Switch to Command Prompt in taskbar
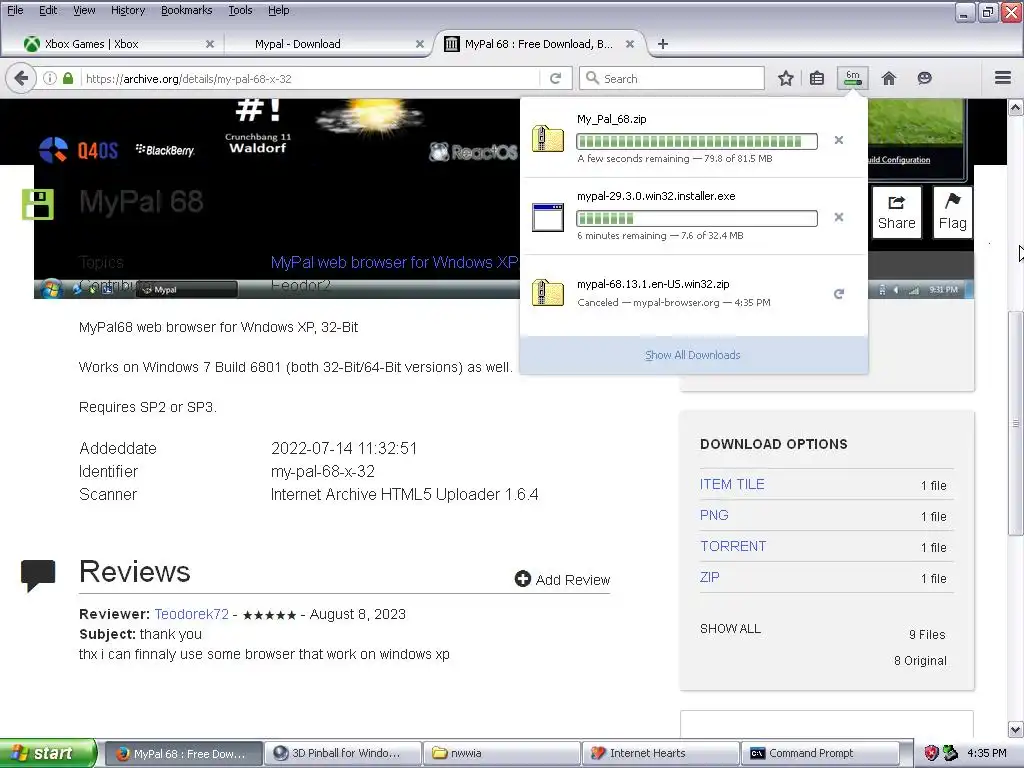The width and height of the screenshot is (1024, 768). (x=820, y=753)
